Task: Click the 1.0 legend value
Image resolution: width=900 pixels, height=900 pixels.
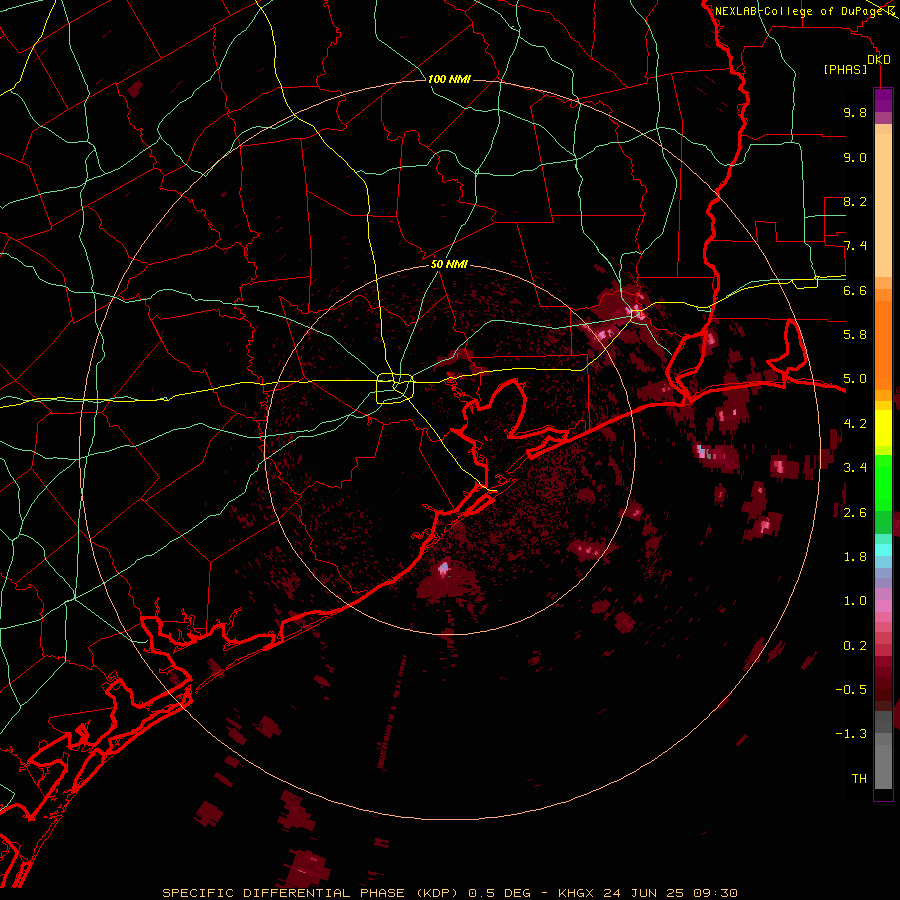Action: [x=855, y=601]
